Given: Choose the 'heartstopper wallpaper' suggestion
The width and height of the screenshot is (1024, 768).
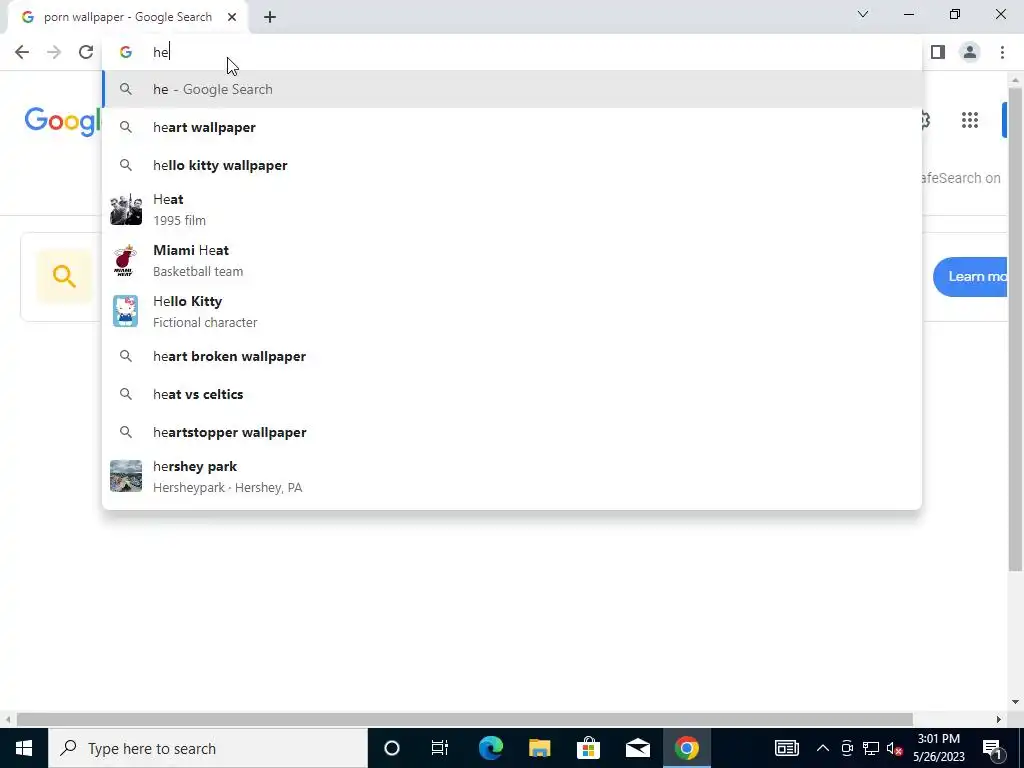Looking at the screenshot, I should coord(512,432).
